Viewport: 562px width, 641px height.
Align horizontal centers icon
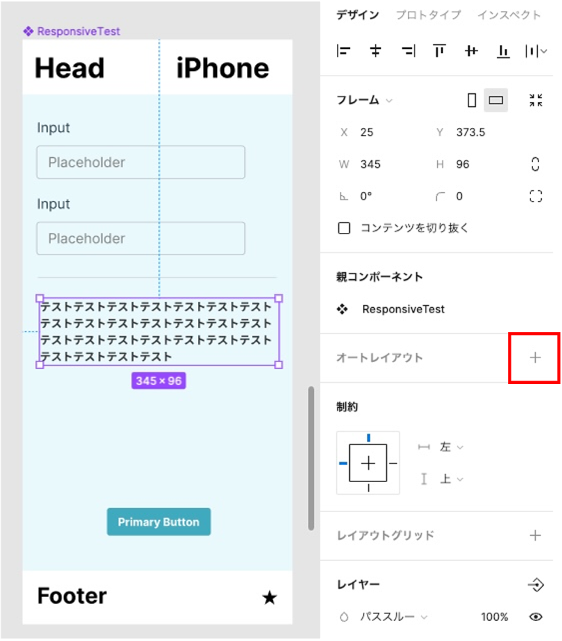click(375, 51)
